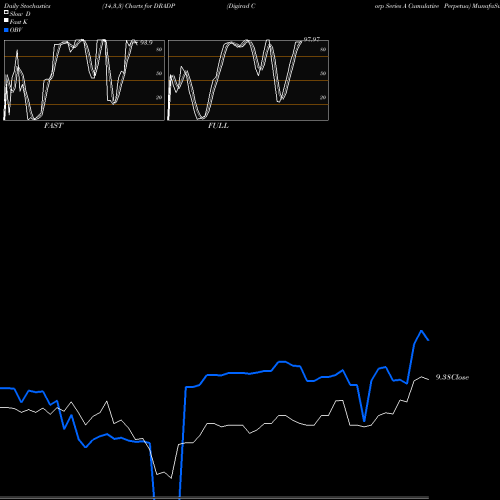Click the Fast K legend swatch
Image resolution: width=500 pixels, height=500 pixels.
(x=6, y=20)
